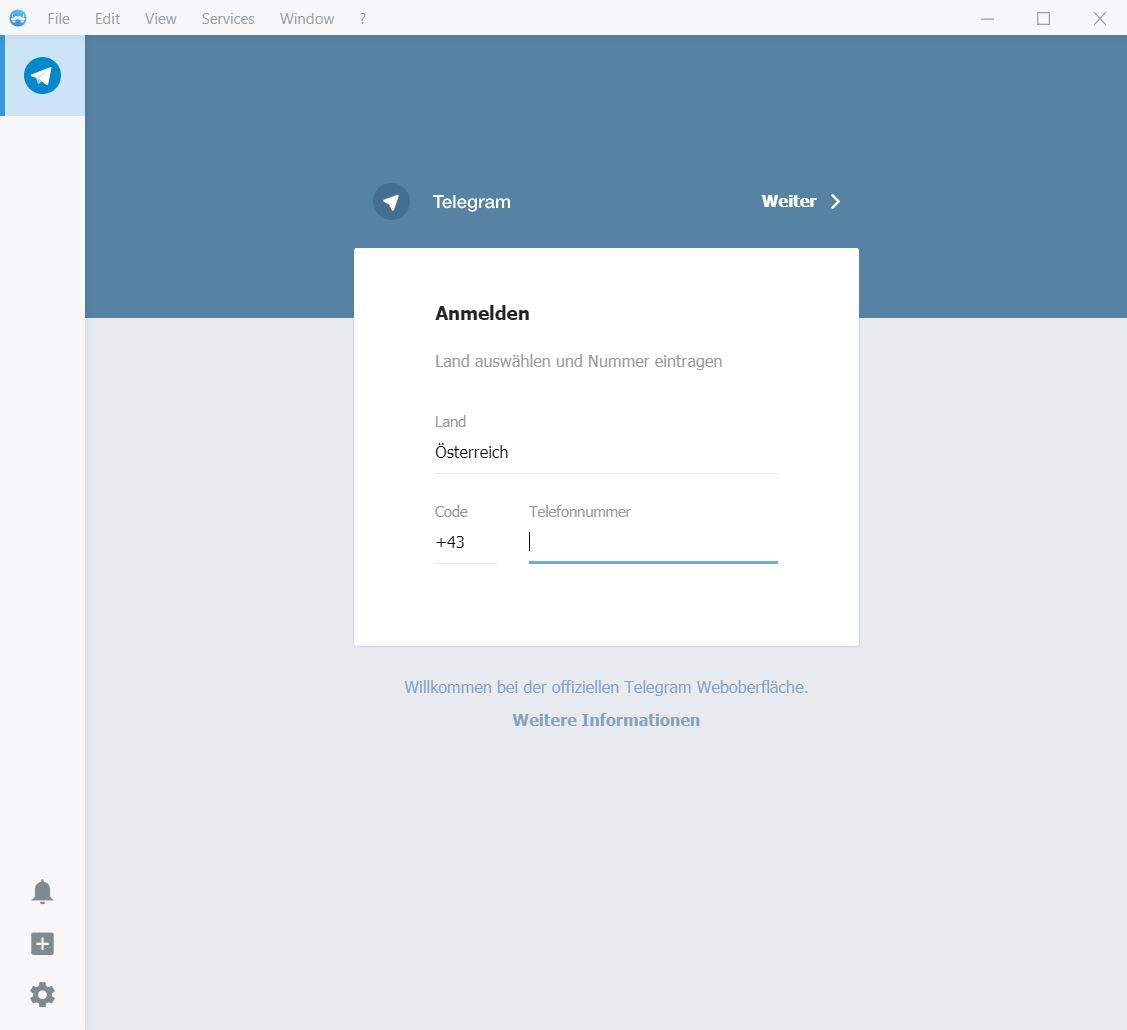The height and width of the screenshot is (1030, 1127).
Task: Open the View menu
Action: (160, 19)
